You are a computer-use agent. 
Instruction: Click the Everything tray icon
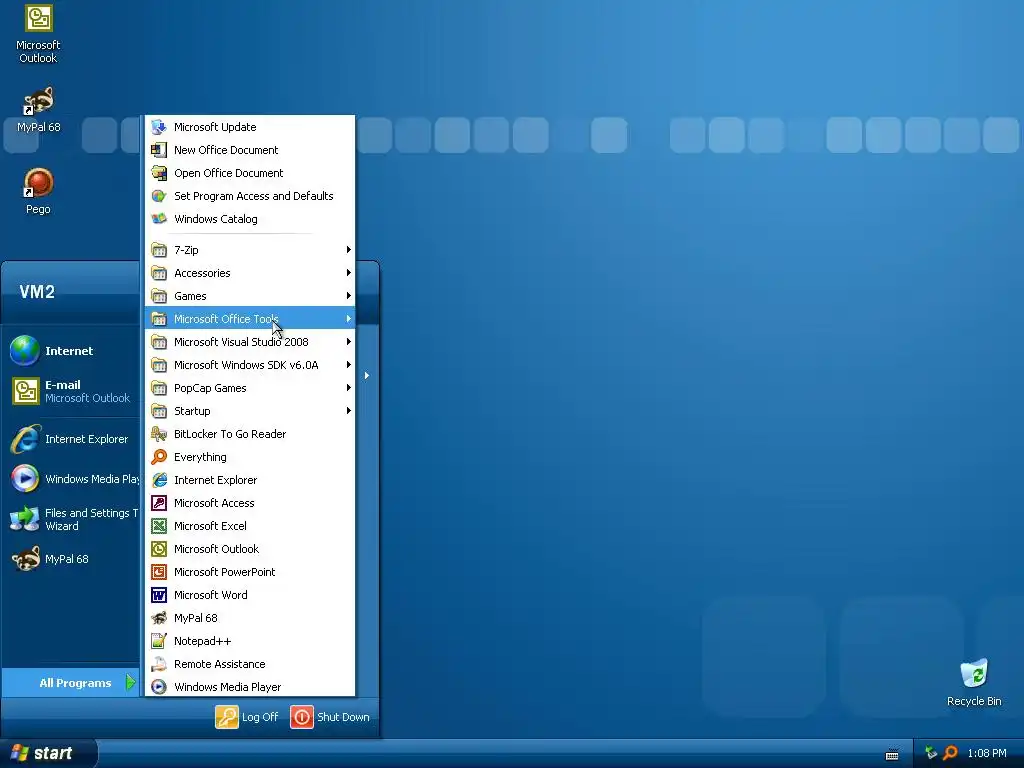coord(951,753)
